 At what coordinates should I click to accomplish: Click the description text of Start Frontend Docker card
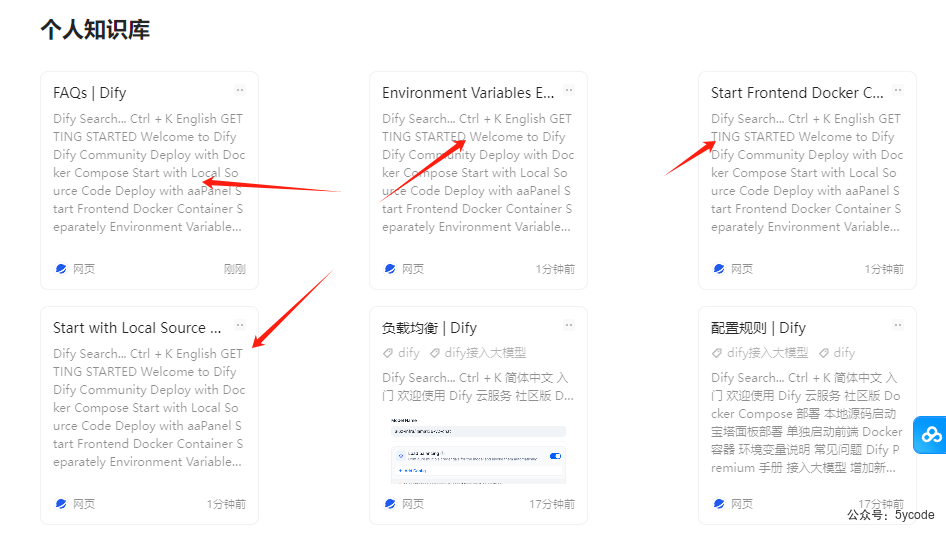click(807, 173)
